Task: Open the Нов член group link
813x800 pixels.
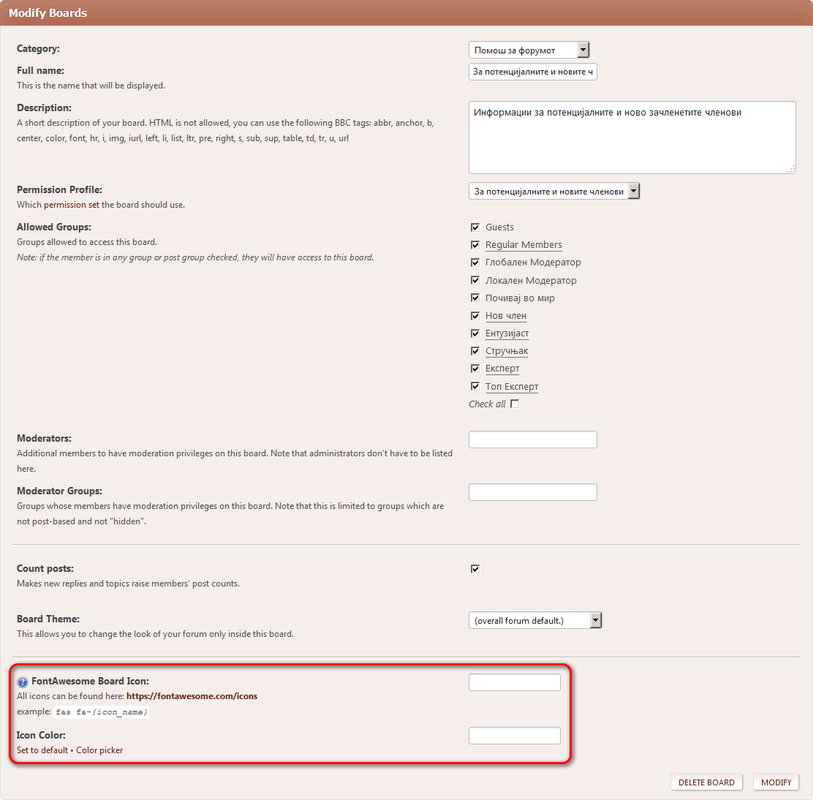Action: pos(506,316)
